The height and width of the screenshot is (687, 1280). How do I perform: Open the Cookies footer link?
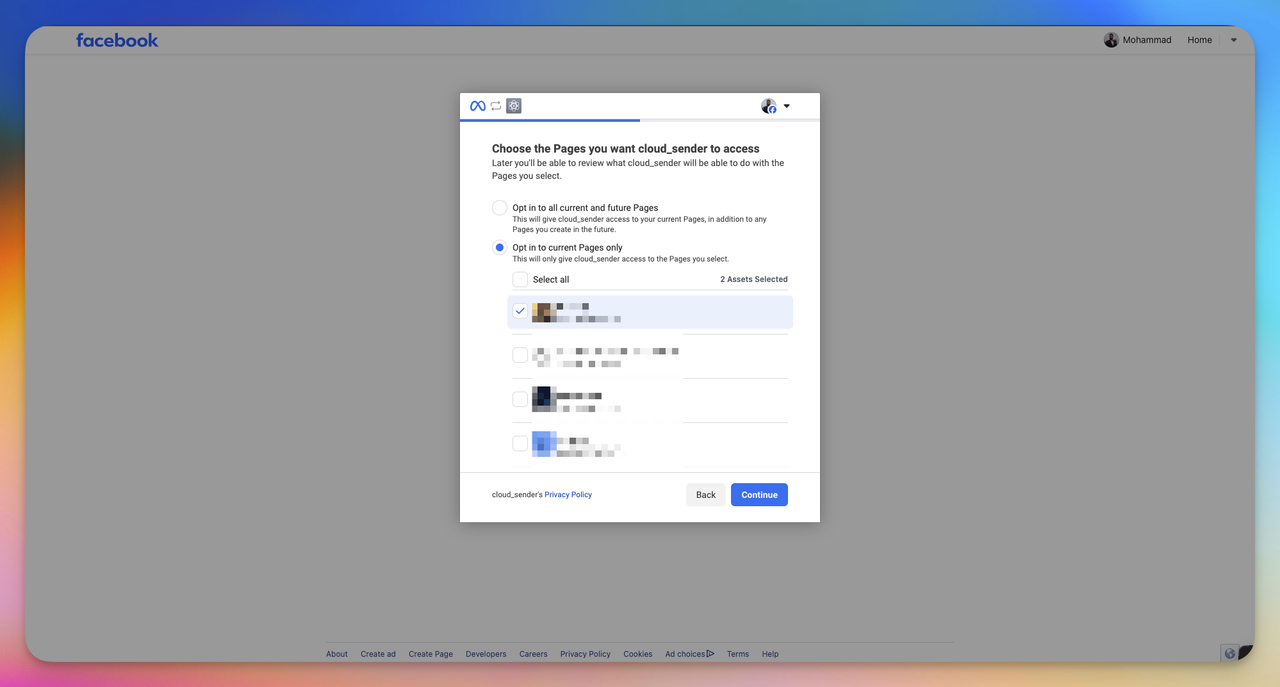click(638, 654)
